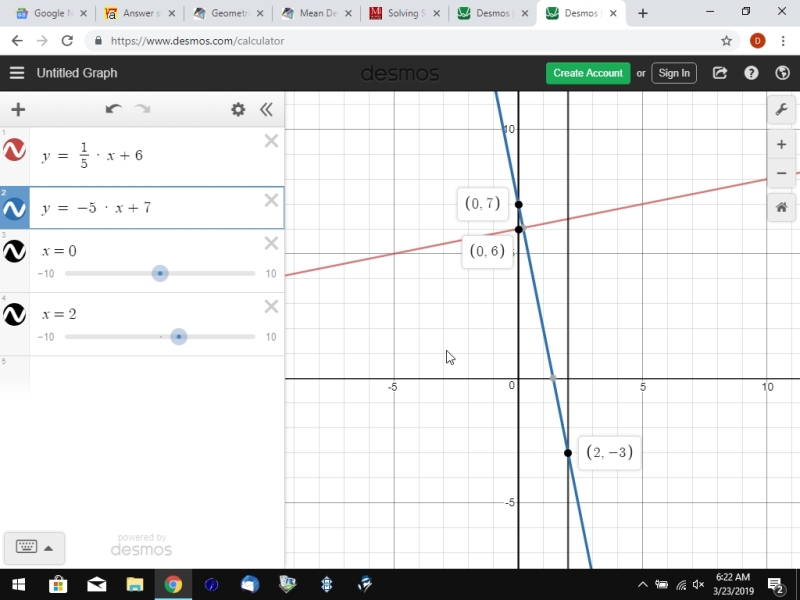The image size is (800, 600).
Task: Reload the Desmos page
Action: tap(67, 41)
